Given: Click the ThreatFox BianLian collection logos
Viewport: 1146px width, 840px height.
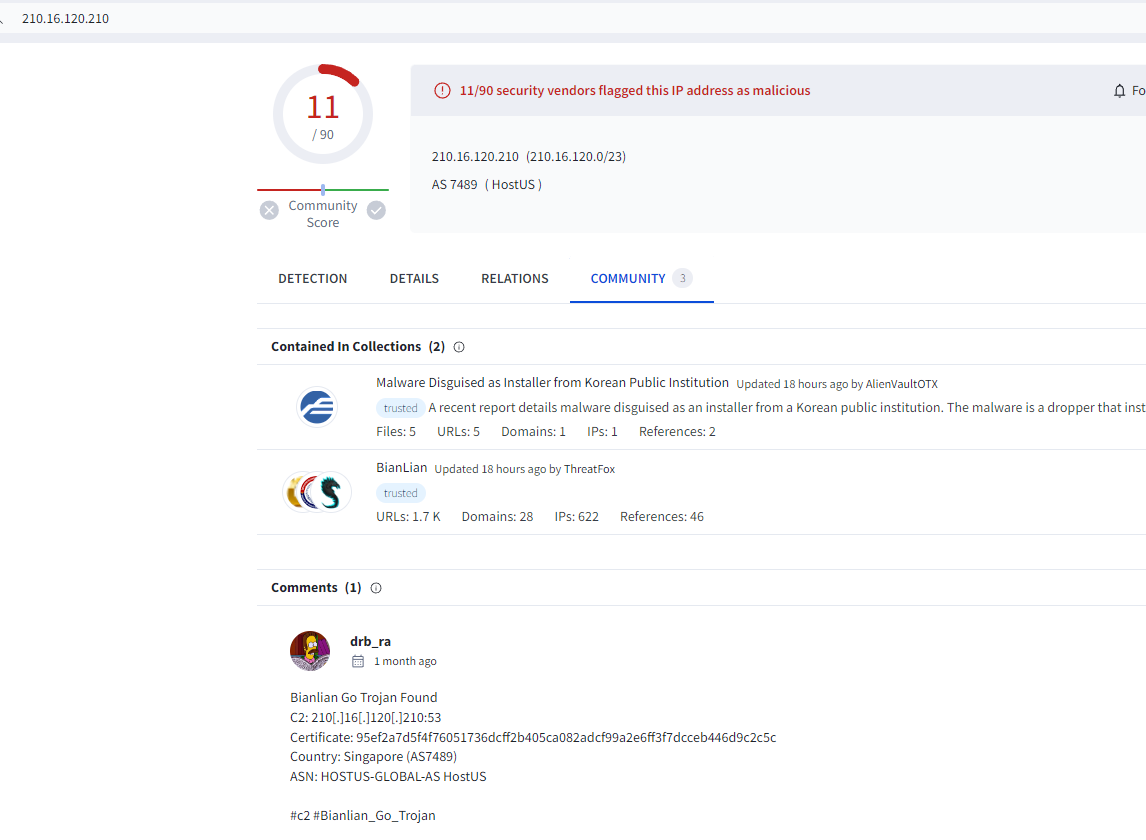Looking at the screenshot, I should (316, 492).
